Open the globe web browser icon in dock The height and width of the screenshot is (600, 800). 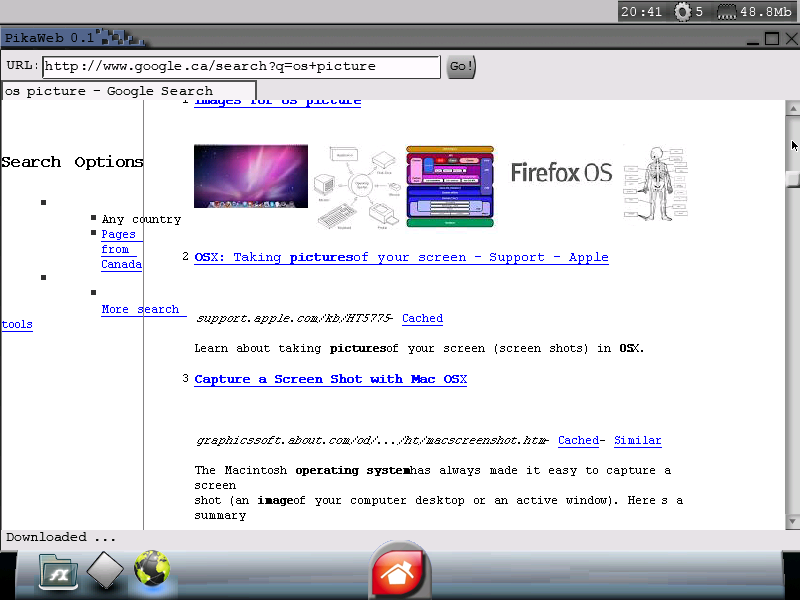pyautogui.click(x=152, y=568)
